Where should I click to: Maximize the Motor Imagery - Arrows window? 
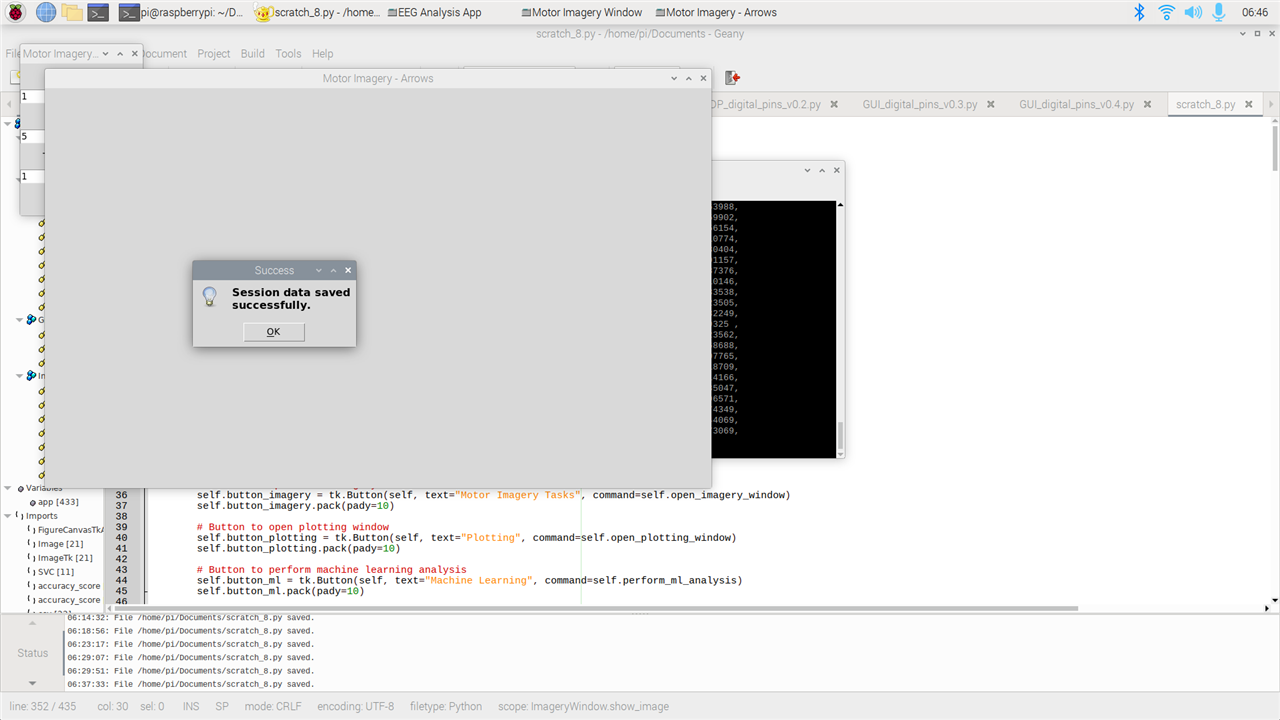pyautogui.click(x=689, y=78)
